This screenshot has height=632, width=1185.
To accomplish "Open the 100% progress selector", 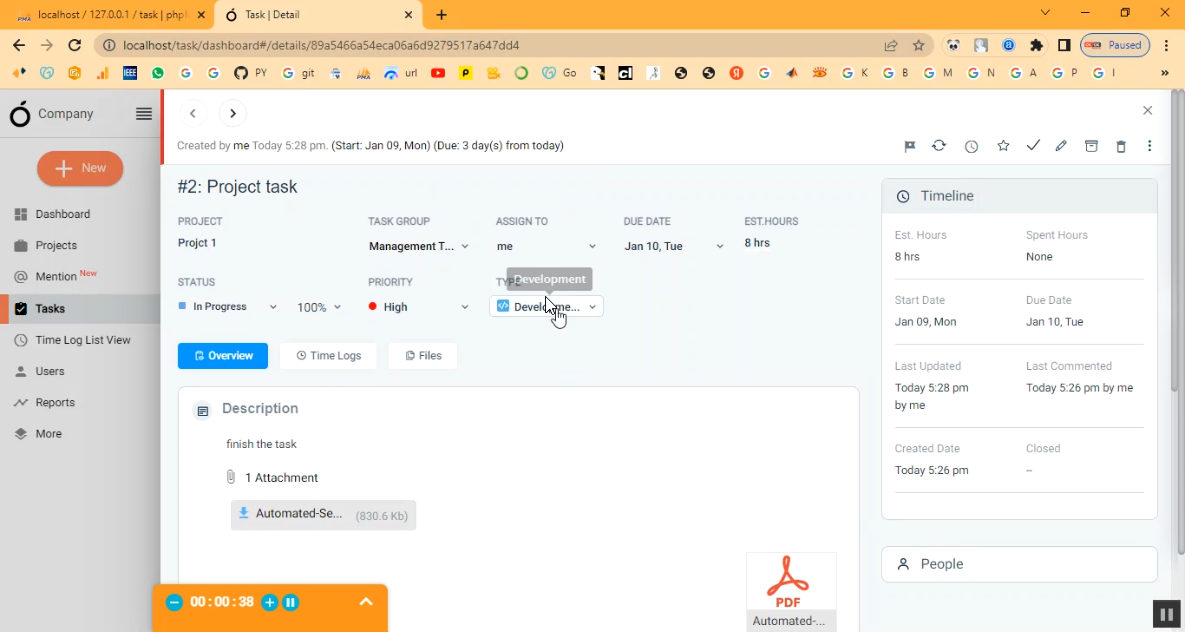I will pos(319,307).
